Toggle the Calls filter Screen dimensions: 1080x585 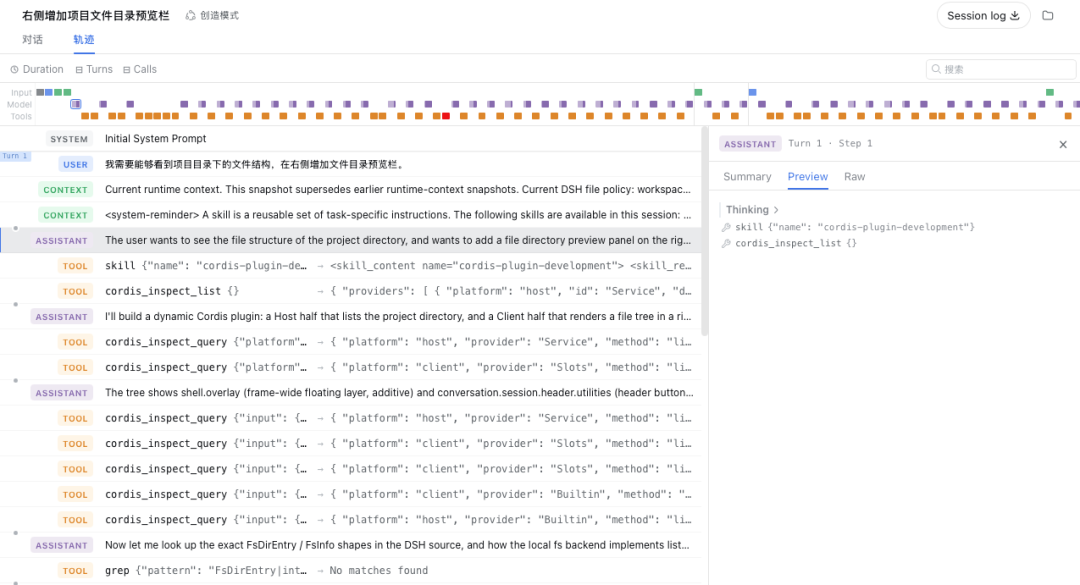tap(140, 69)
